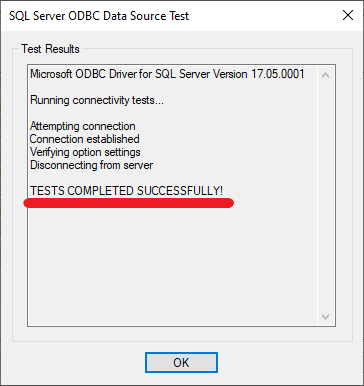Click the word 'Microsoft' in first result line
Viewport: 364px width, 386px height.
pos(51,74)
